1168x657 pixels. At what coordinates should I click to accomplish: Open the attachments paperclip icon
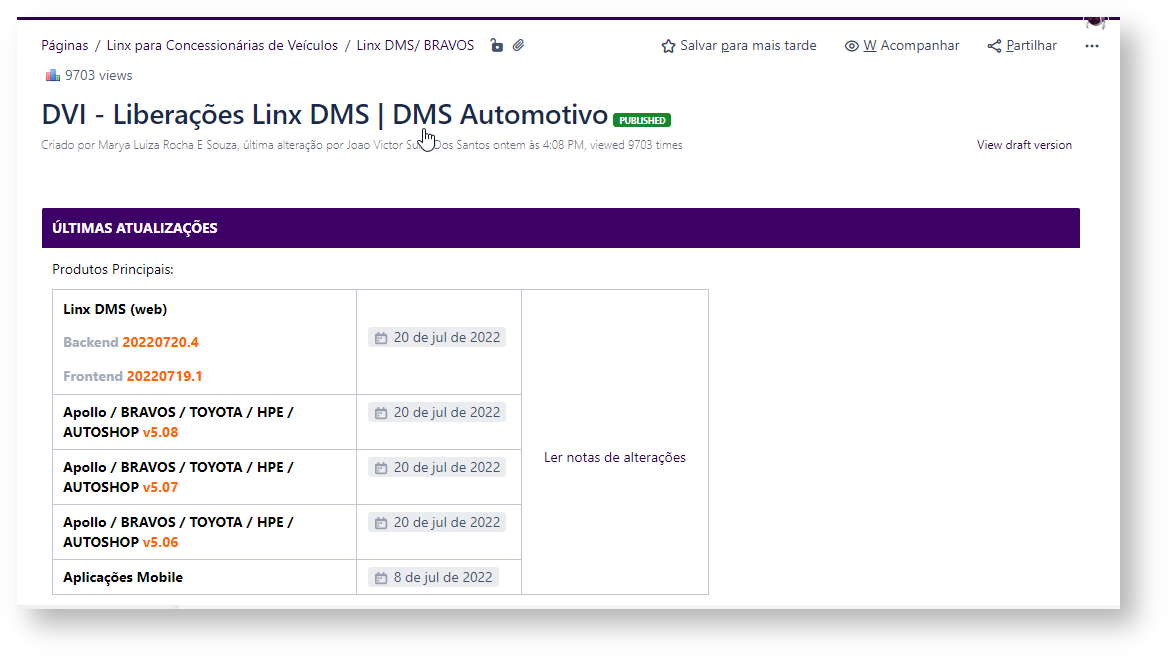point(518,45)
